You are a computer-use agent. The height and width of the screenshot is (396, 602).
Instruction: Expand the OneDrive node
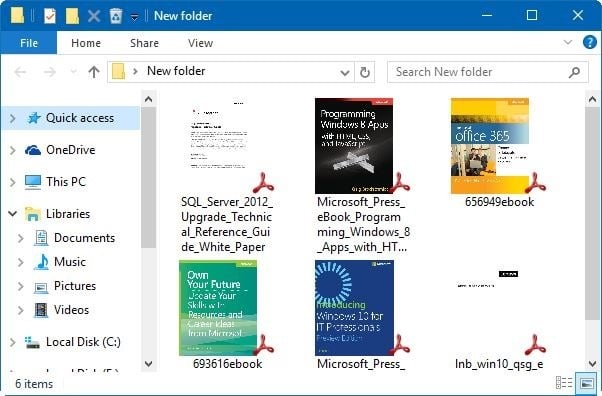click(13, 150)
